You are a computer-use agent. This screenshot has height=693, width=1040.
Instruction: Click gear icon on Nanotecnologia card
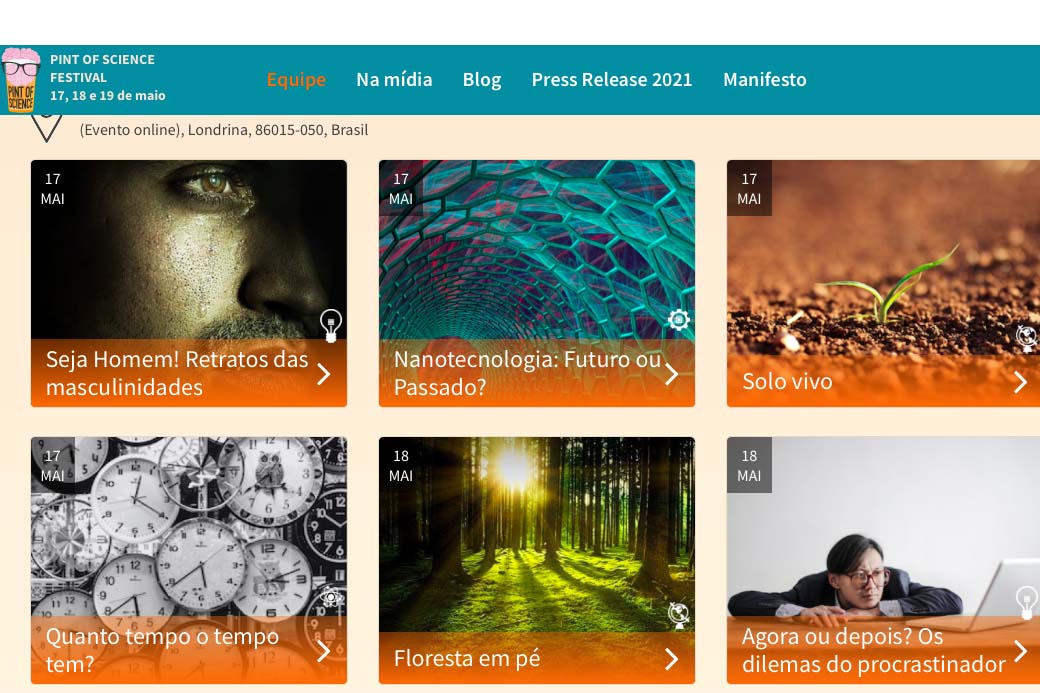[679, 320]
